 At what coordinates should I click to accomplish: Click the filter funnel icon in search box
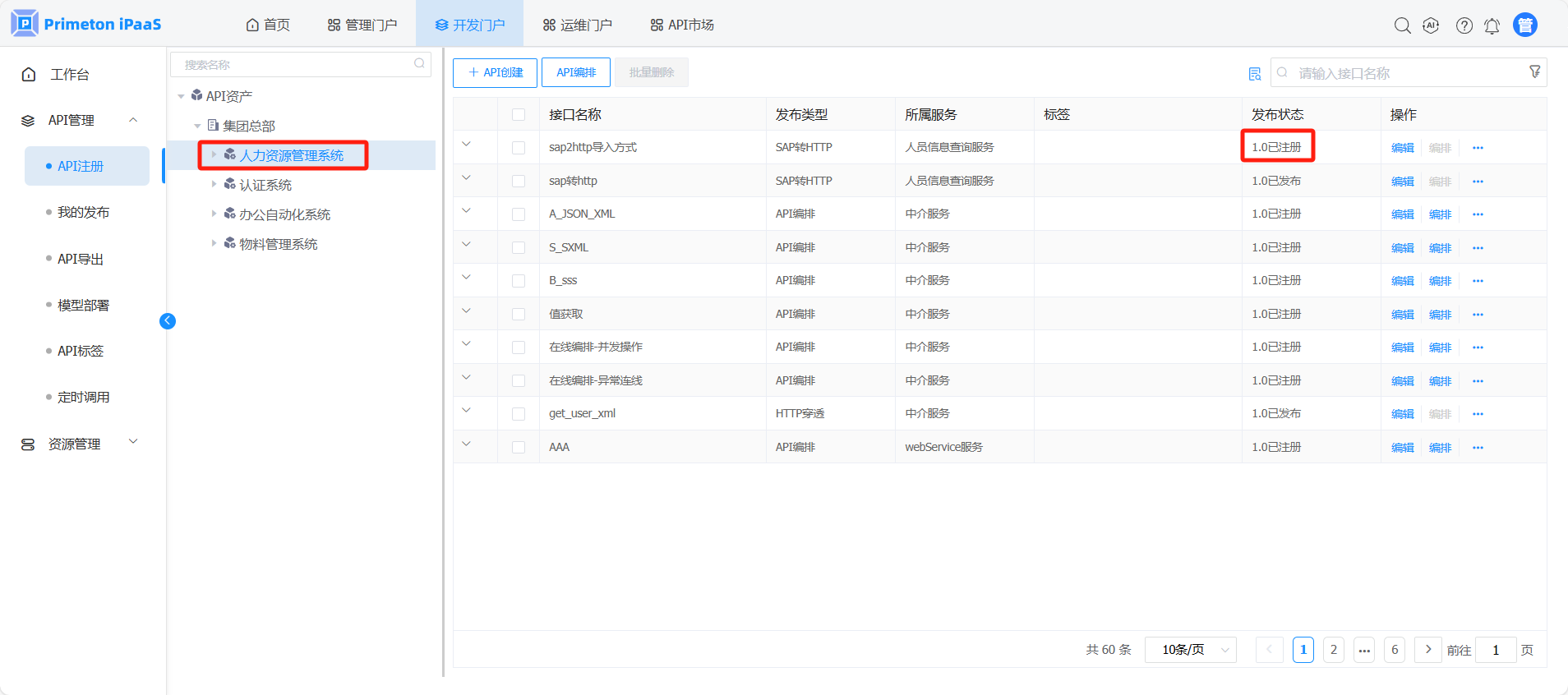(1534, 72)
